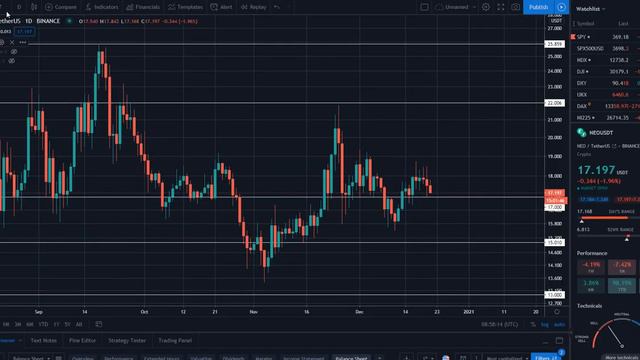Image resolution: width=640 pixels, height=360 pixels.
Task: Select SPX500USD in the watchlist
Action: pos(605,48)
